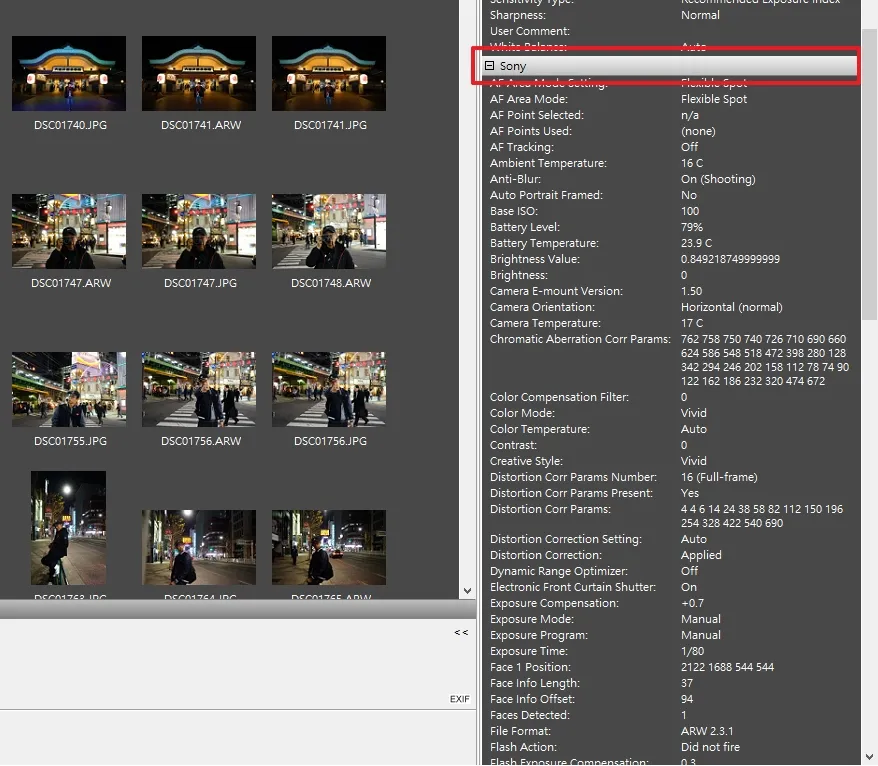Select the DSC01741.ARW thumbnail
This screenshot has width=878, height=766.
coord(199,73)
